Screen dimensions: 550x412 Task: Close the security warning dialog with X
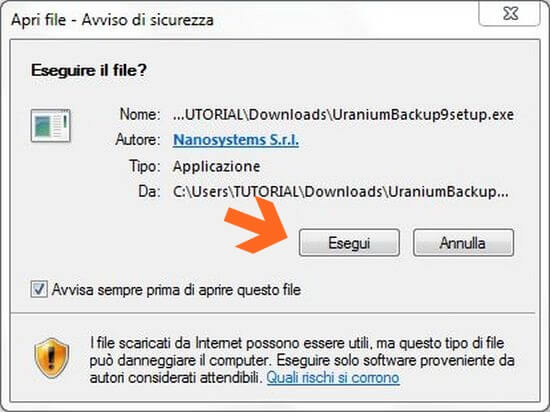click(x=510, y=14)
